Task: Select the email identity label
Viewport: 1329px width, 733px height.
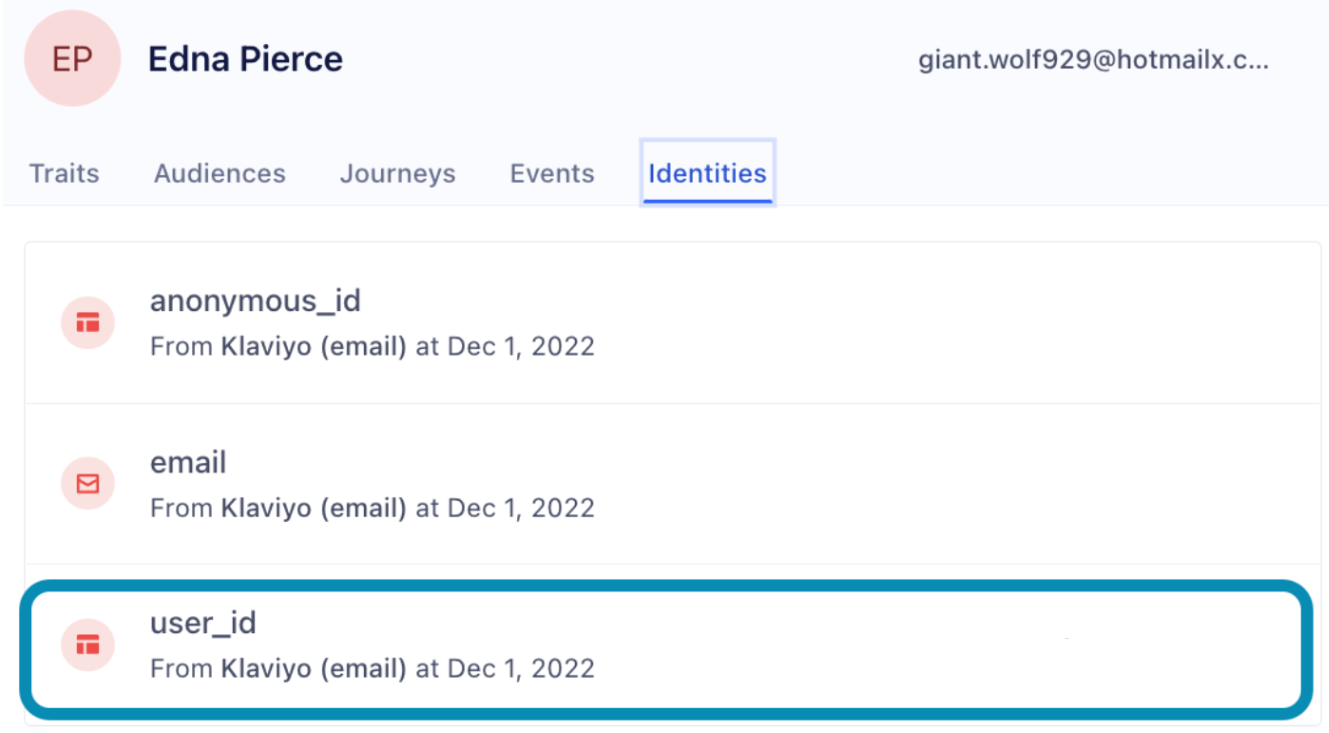Action: pyautogui.click(x=188, y=463)
